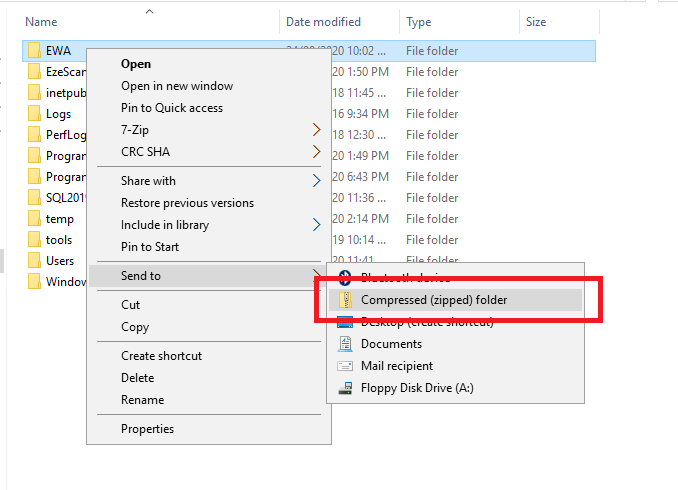Screen dimensions: 678x490
Task: Choose Pin to Quick access
Action: [x=171, y=108]
